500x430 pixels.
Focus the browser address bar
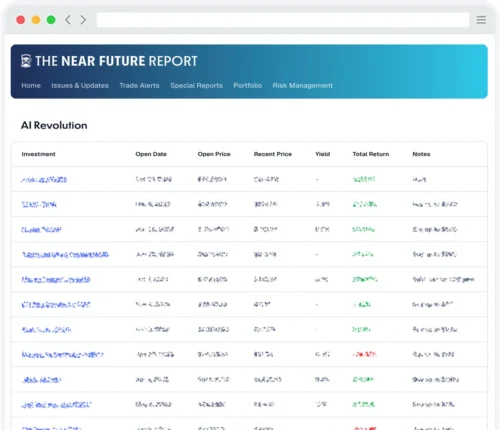[283, 20]
